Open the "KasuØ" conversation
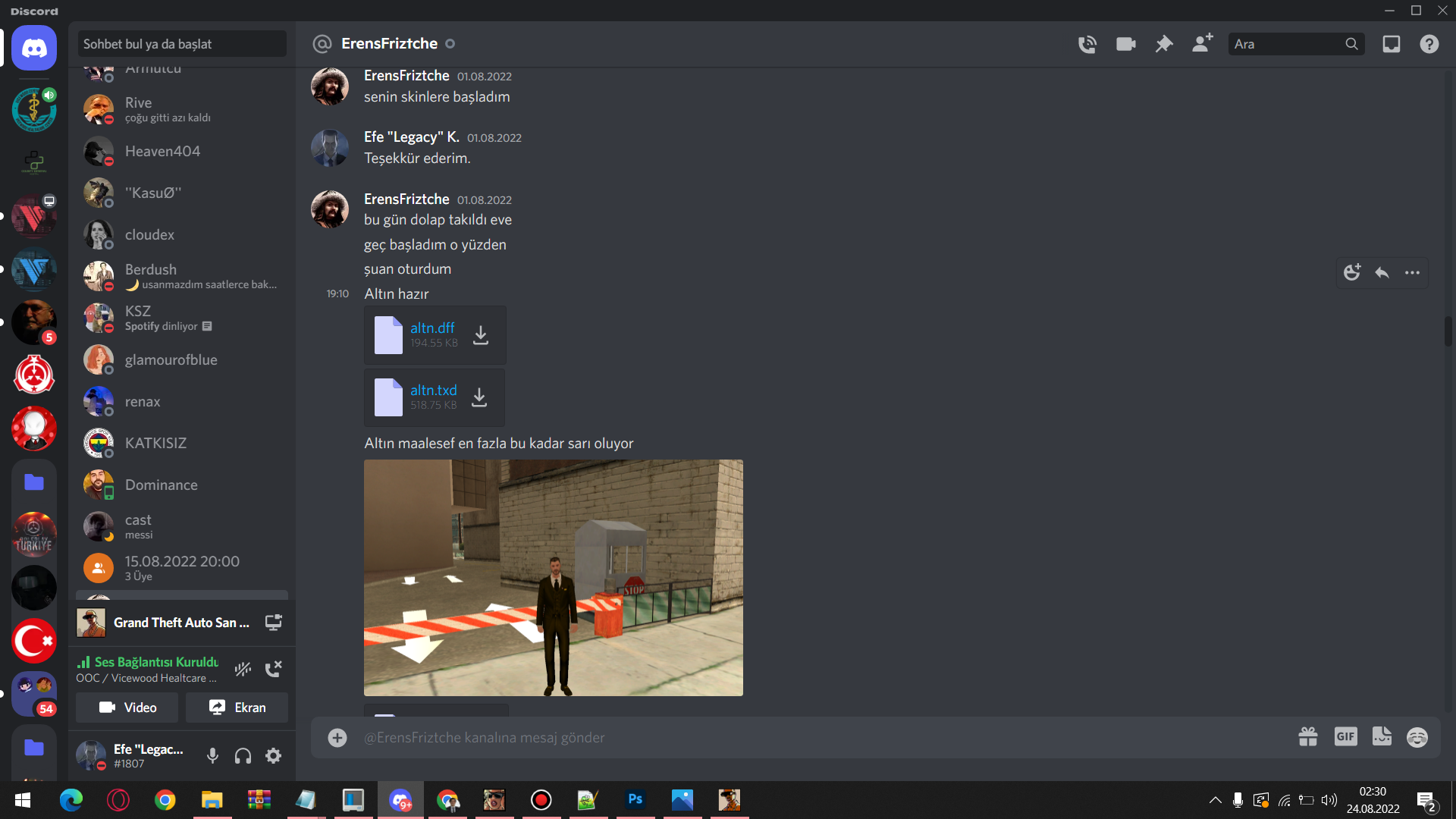The height and width of the screenshot is (819, 1456). (x=182, y=193)
